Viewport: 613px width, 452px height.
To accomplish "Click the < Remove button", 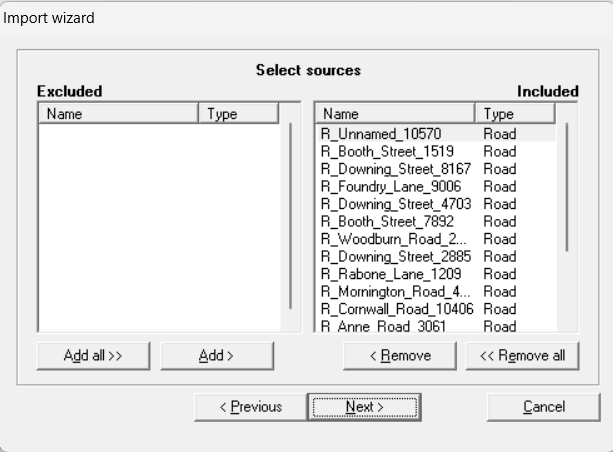I will [x=400, y=356].
